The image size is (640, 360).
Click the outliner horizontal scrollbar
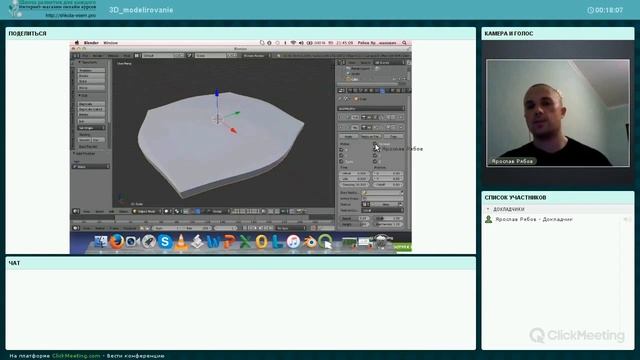coord(368,84)
